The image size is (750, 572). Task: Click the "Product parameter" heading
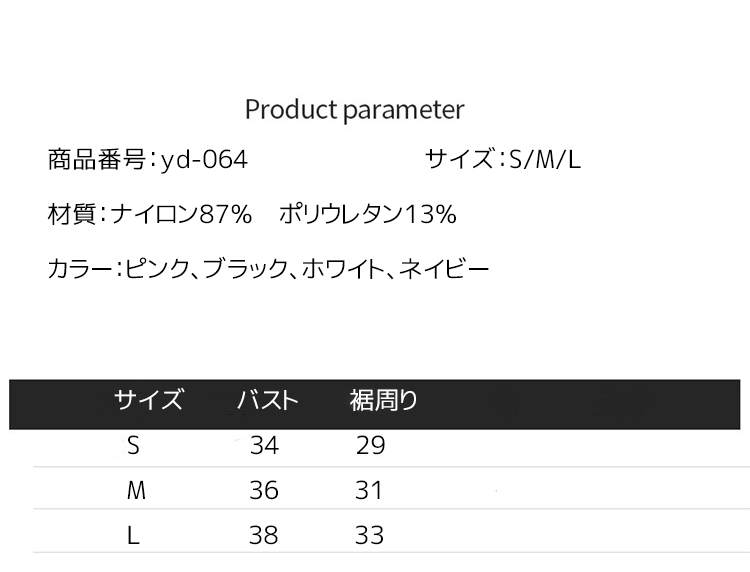pos(354,109)
